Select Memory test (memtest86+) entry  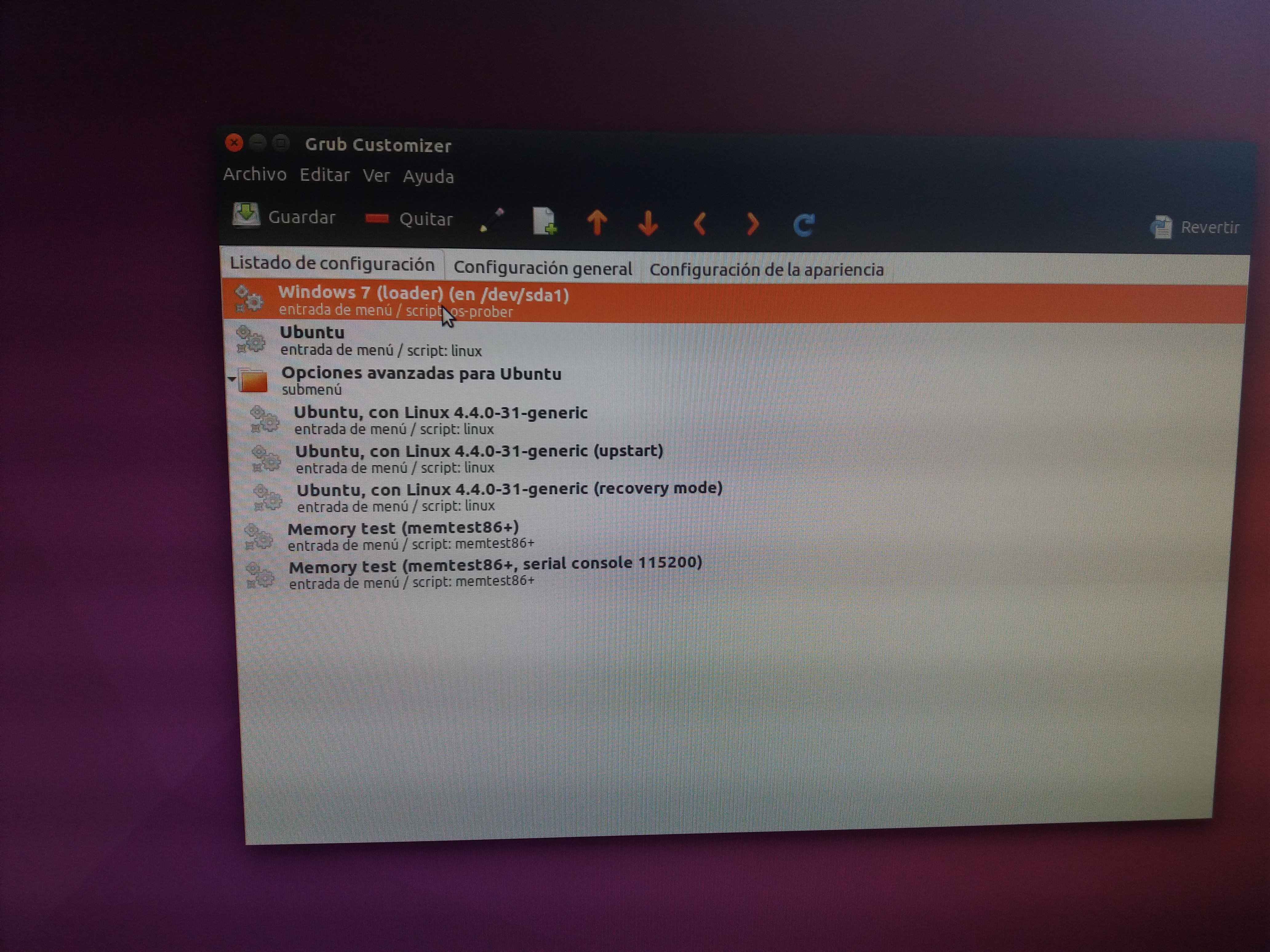(403, 529)
